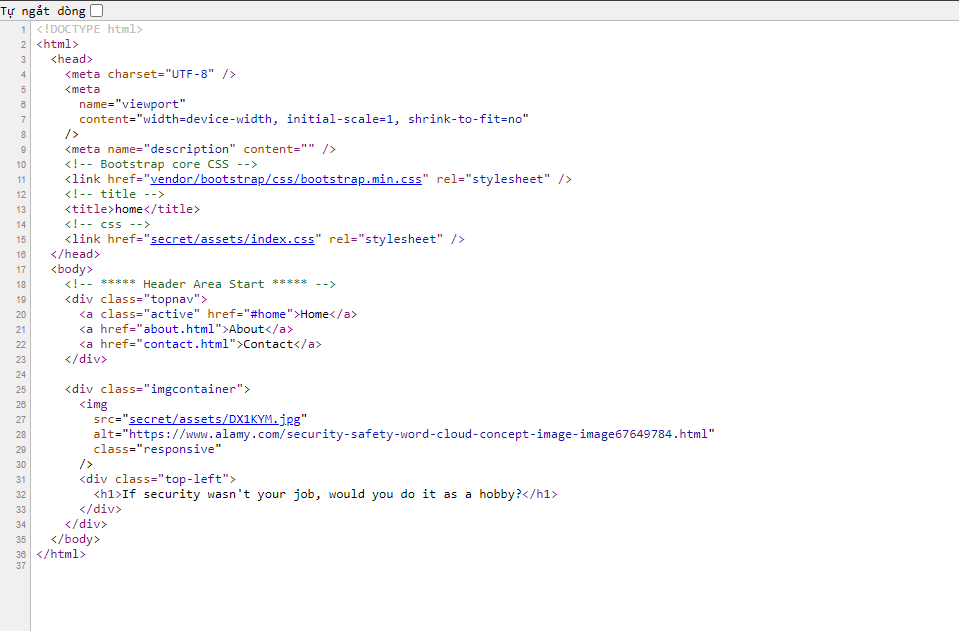Click line number 1 in the gutter
Image resolution: width=959 pixels, height=631 pixels.
[x=23, y=29]
